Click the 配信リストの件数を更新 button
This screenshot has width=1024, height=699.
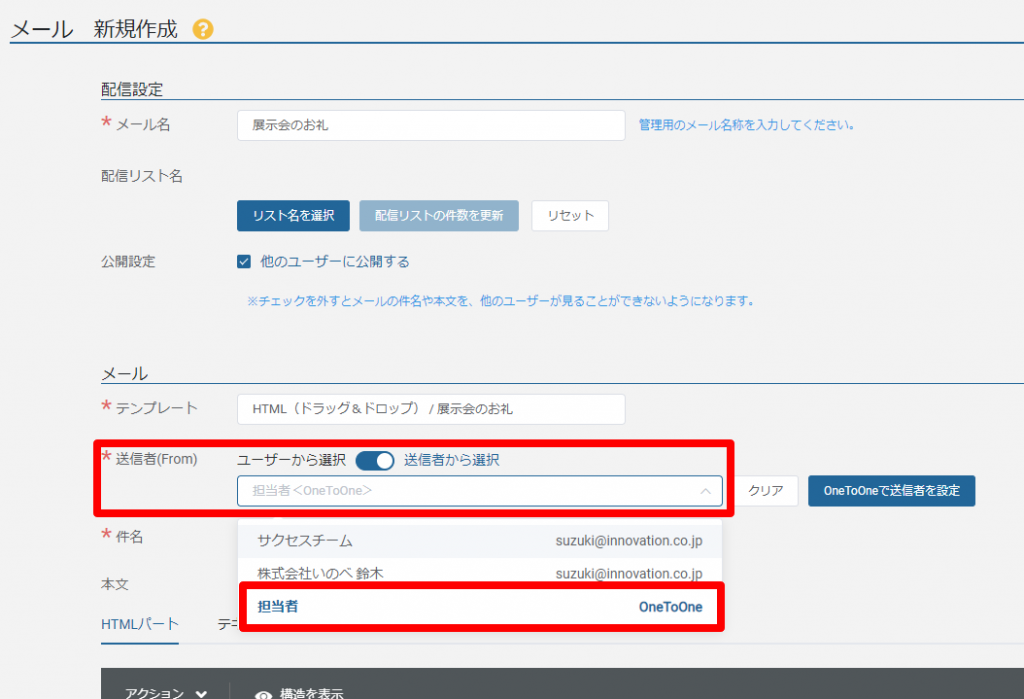438,215
